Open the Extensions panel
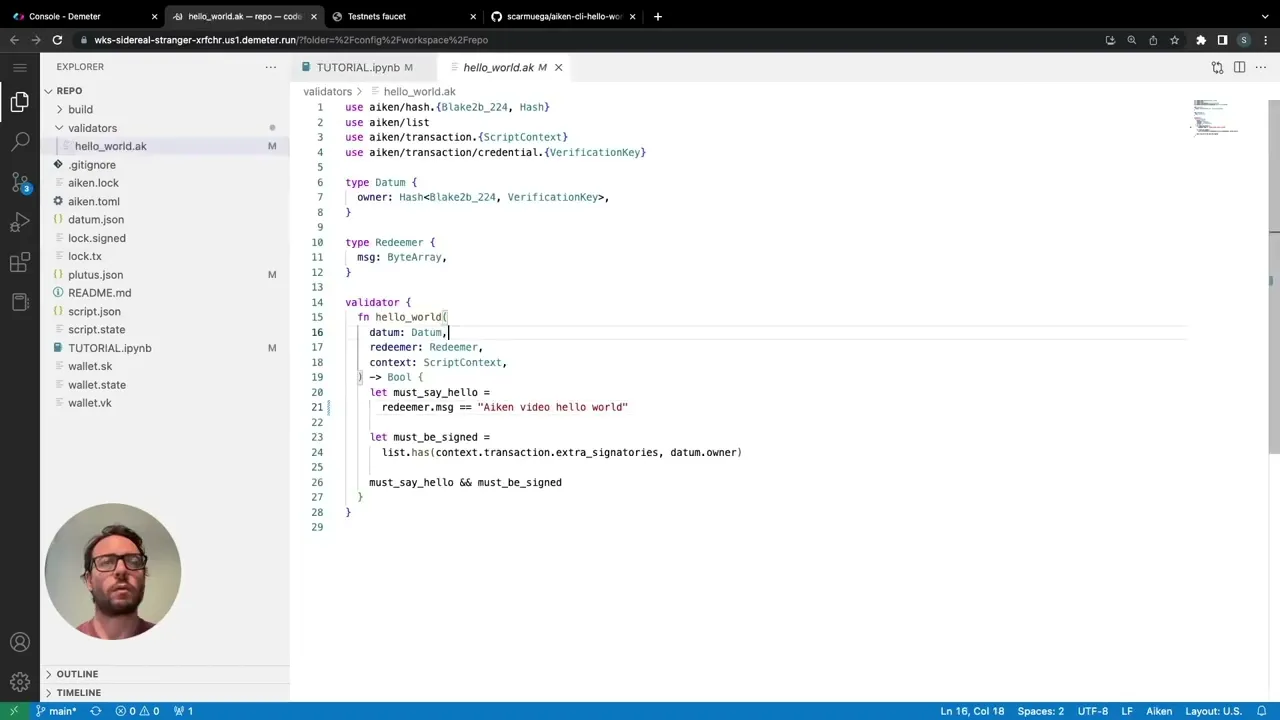1280x720 pixels. coord(20,262)
